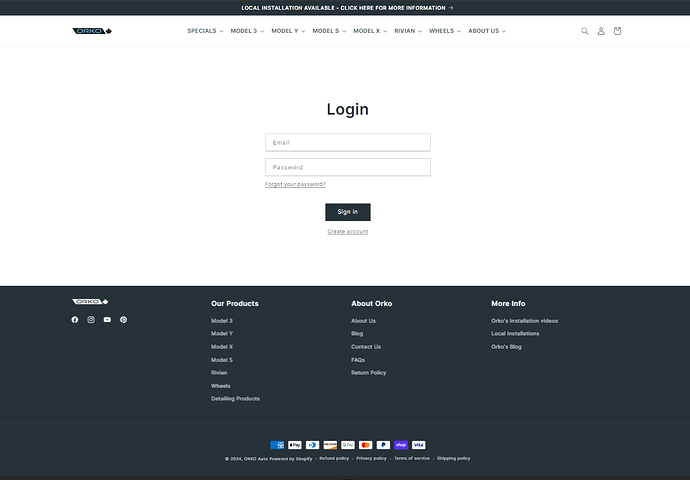Open Shipping policy link
Image resolution: width=690 pixels, height=480 pixels.
[454, 458]
